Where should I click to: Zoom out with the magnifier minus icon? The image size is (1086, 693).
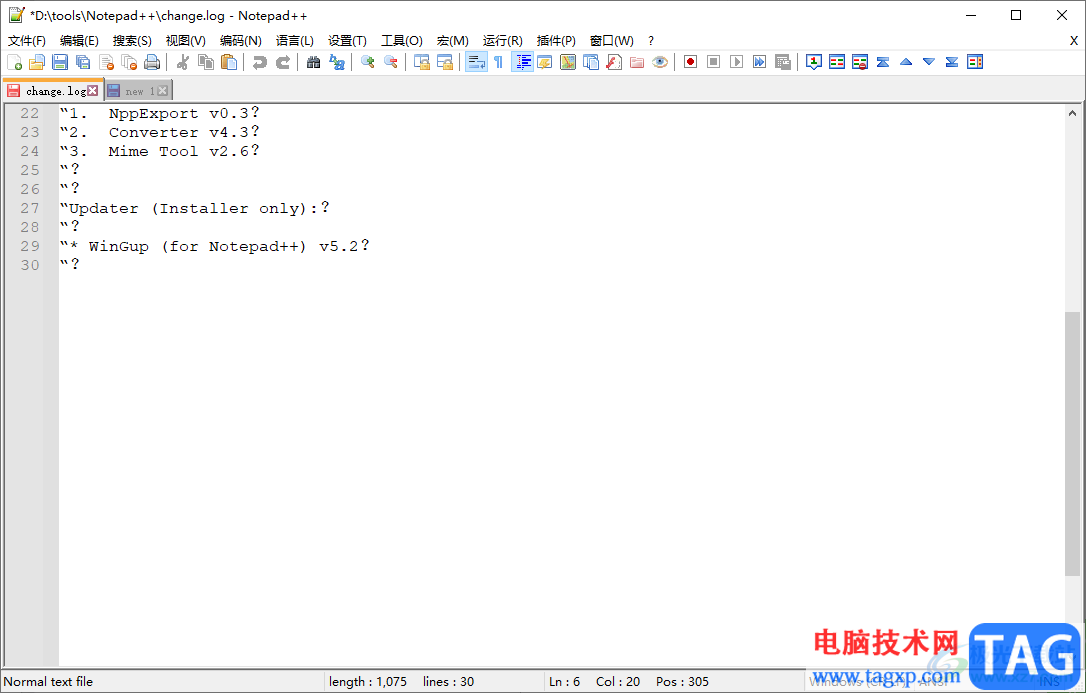(391, 62)
